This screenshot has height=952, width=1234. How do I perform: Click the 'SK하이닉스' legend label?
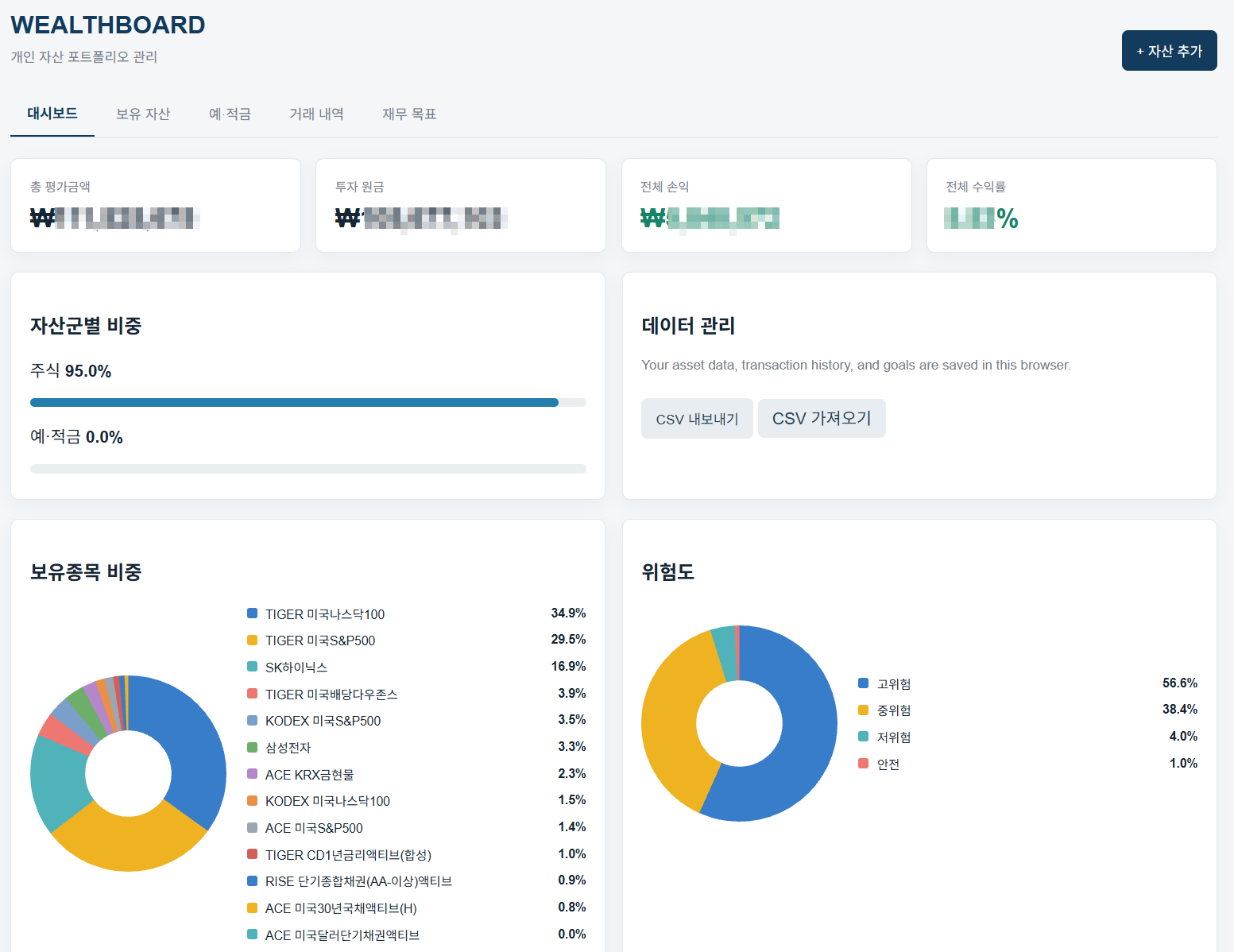click(296, 668)
